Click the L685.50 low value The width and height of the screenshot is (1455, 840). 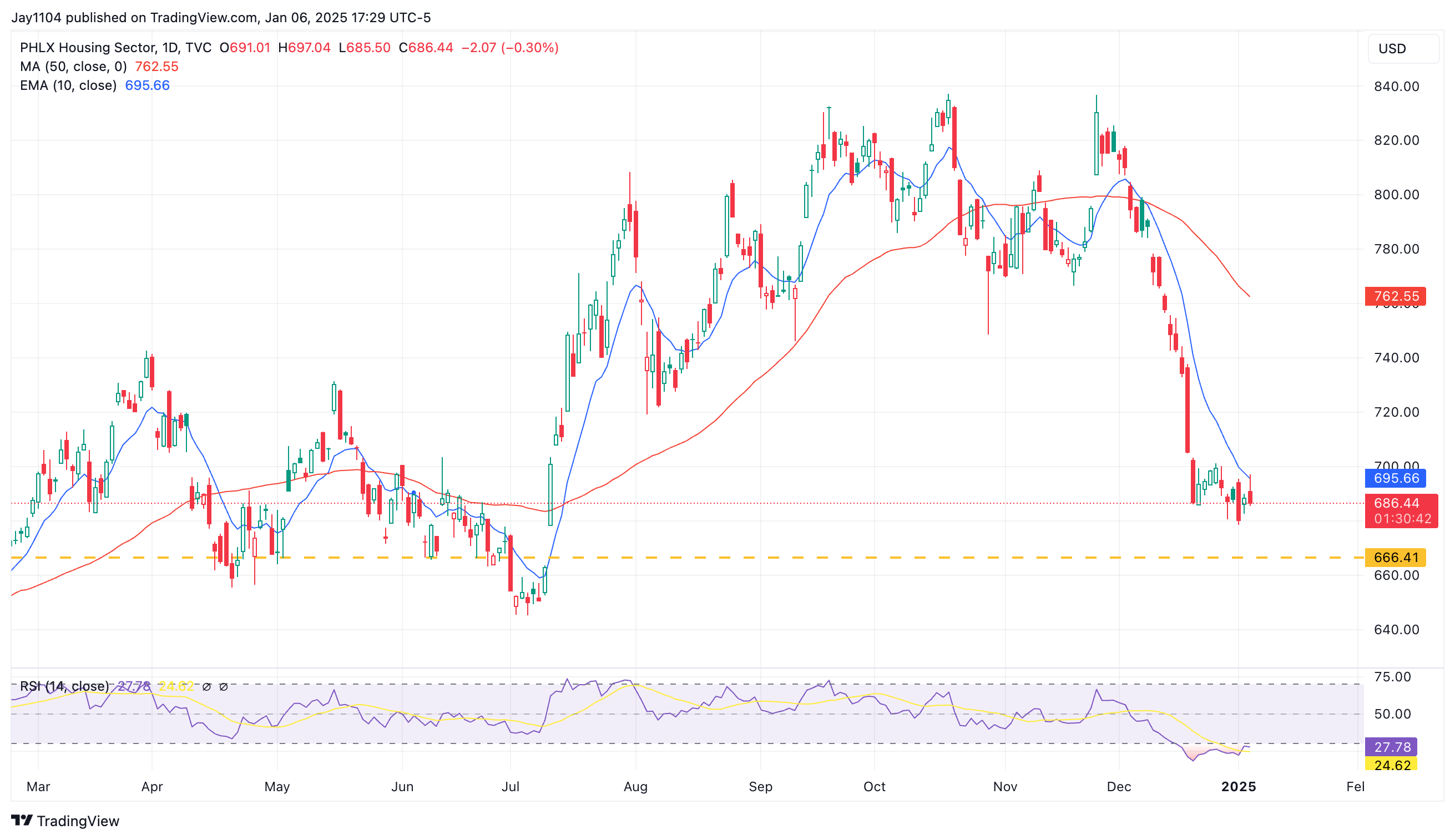point(364,47)
